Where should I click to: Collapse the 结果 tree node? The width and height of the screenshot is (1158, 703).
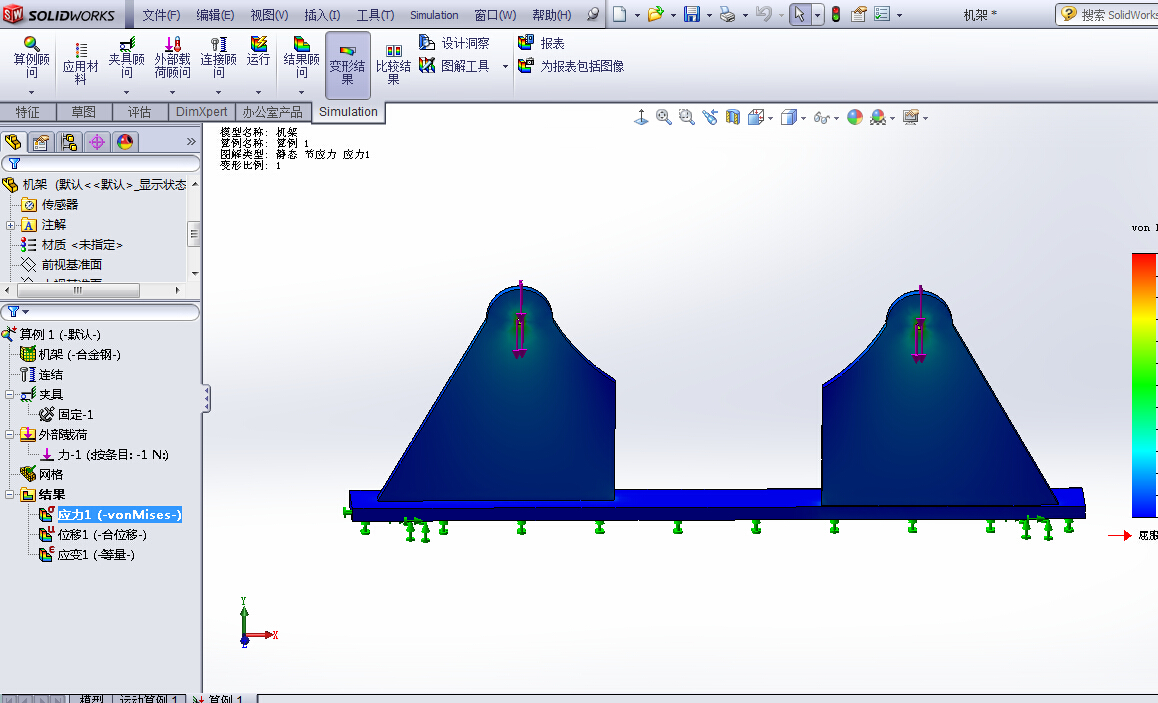(10, 494)
